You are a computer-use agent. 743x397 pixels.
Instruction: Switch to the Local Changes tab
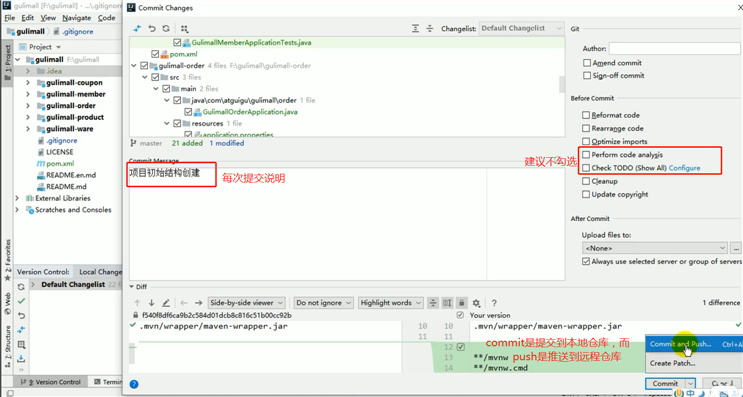click(x=100, y=272)
